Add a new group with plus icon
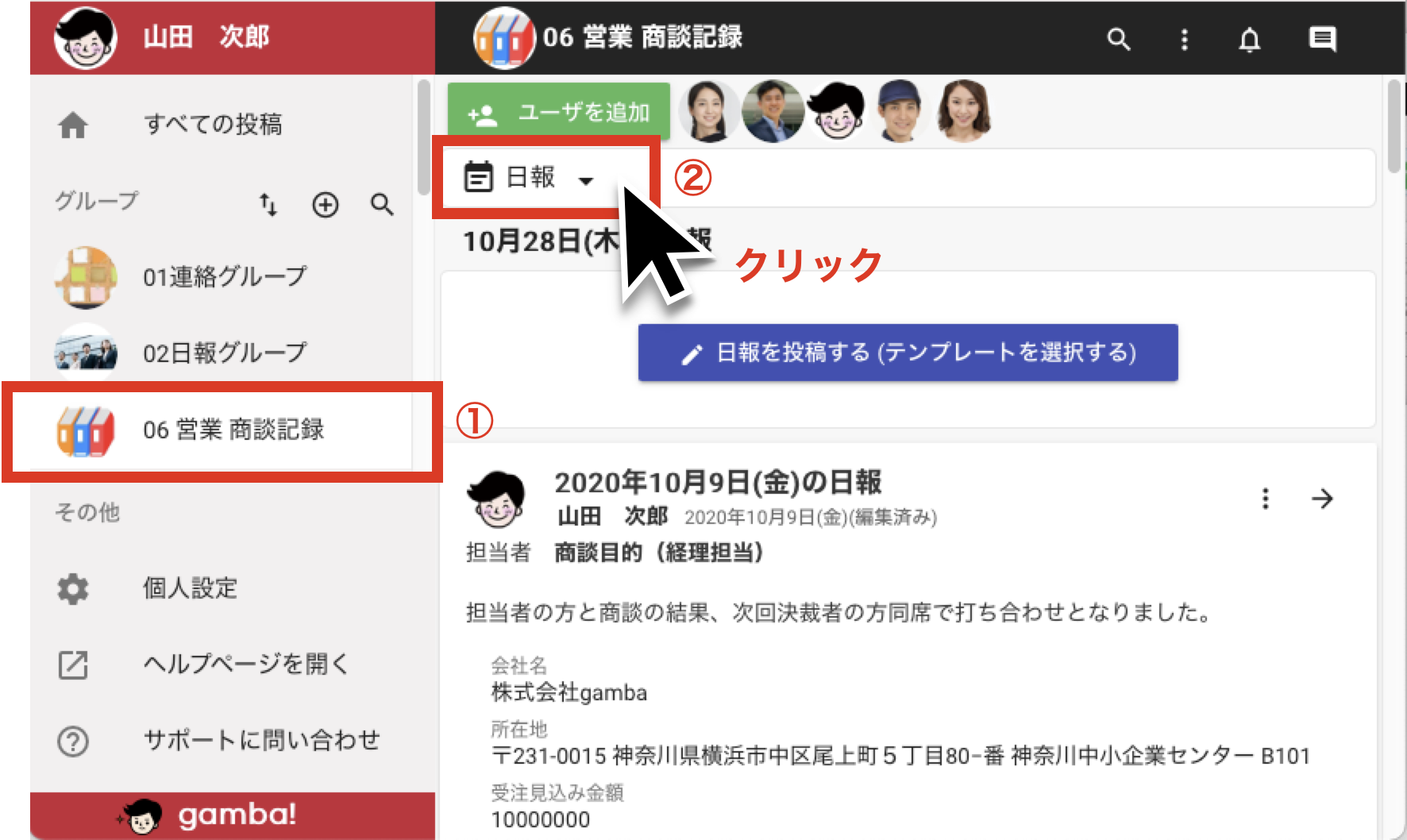 point(325,205)
